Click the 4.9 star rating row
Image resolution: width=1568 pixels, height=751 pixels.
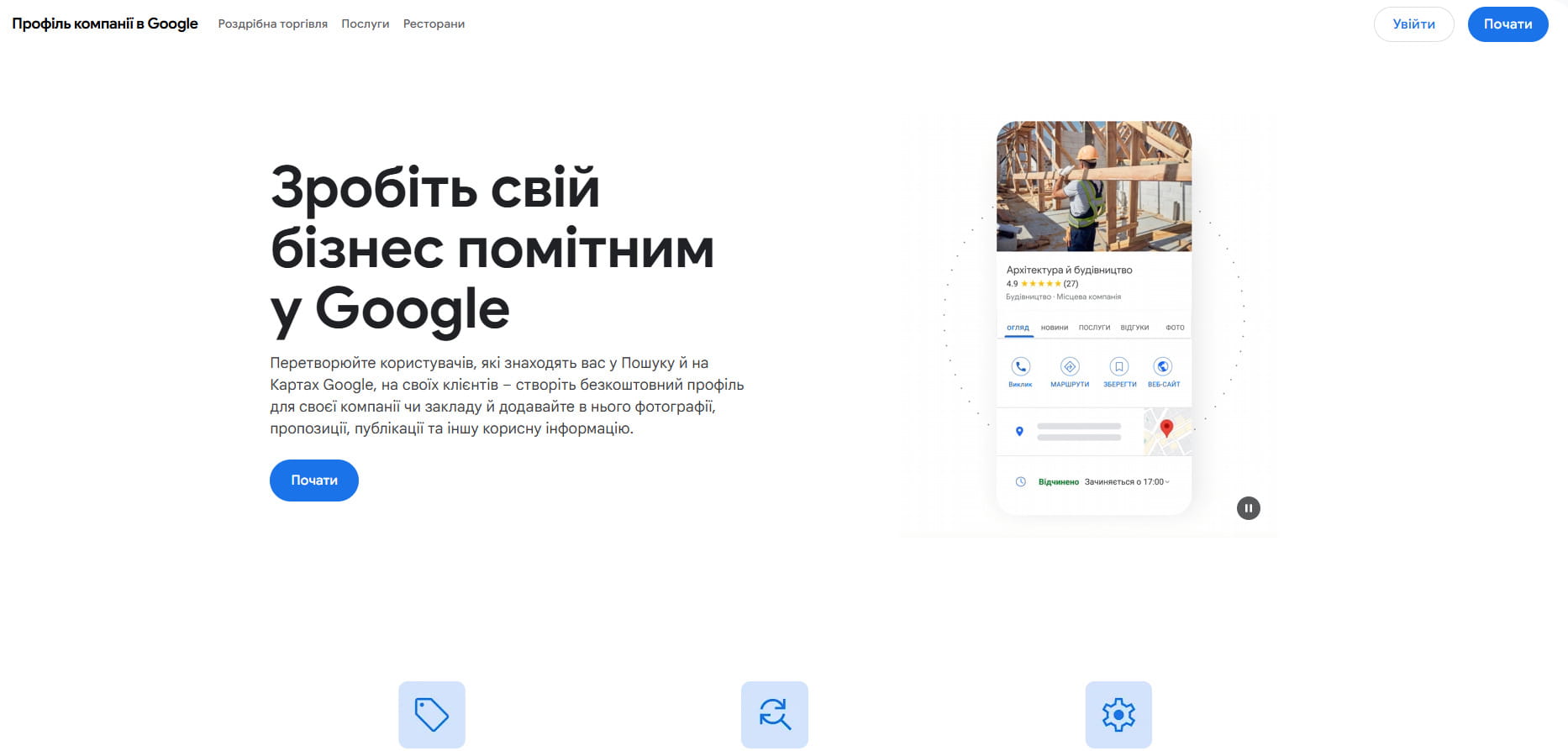pyautogui.click(x=1042, y=284)
